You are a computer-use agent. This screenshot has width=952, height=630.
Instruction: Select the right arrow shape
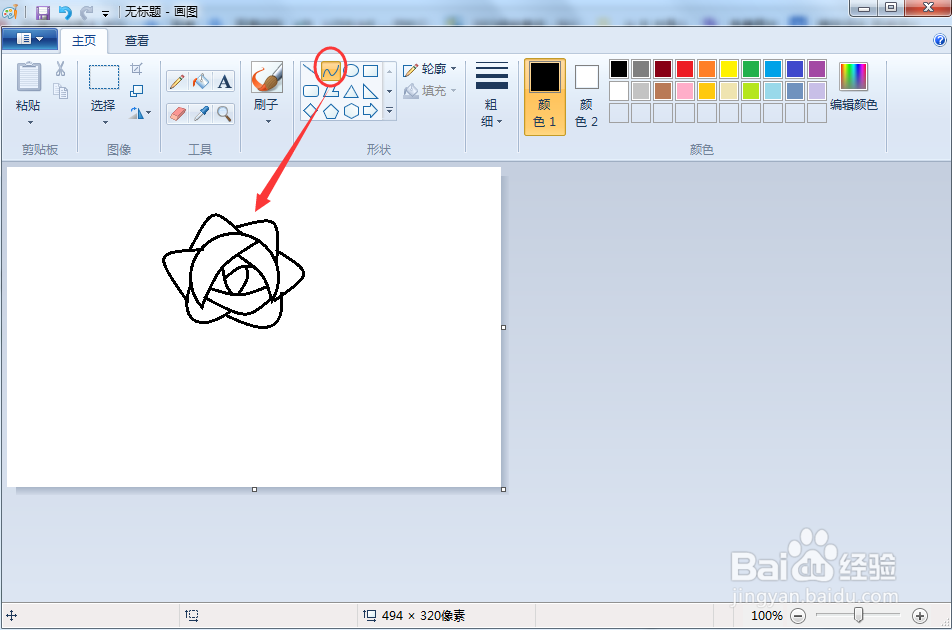point(372,110)
